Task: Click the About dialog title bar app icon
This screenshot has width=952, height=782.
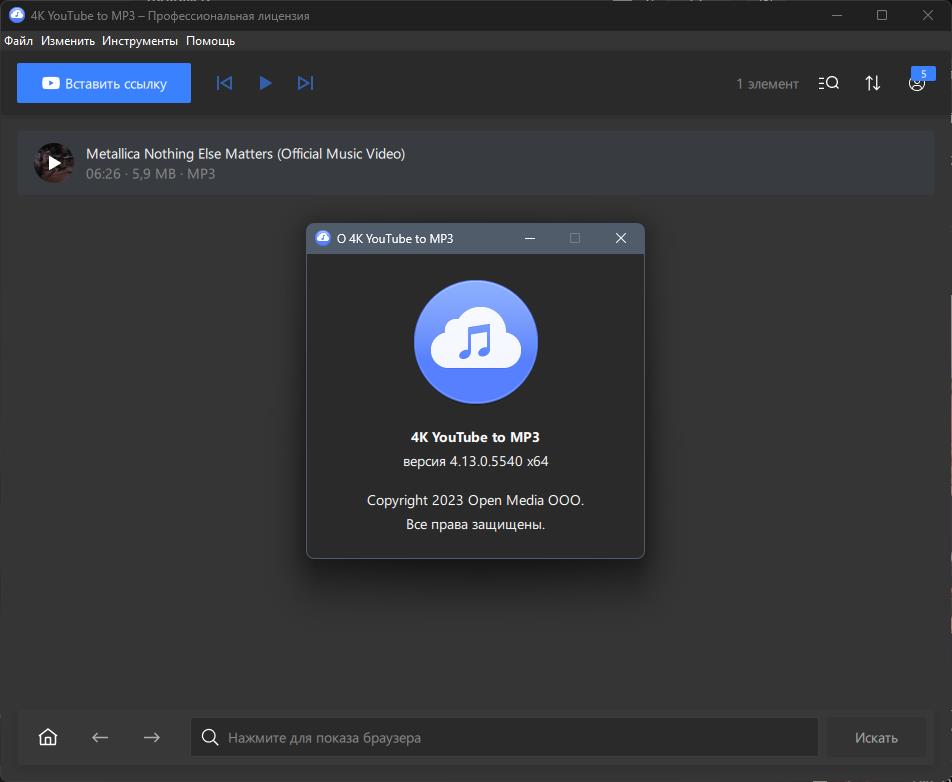Action: tap(323, 238)
